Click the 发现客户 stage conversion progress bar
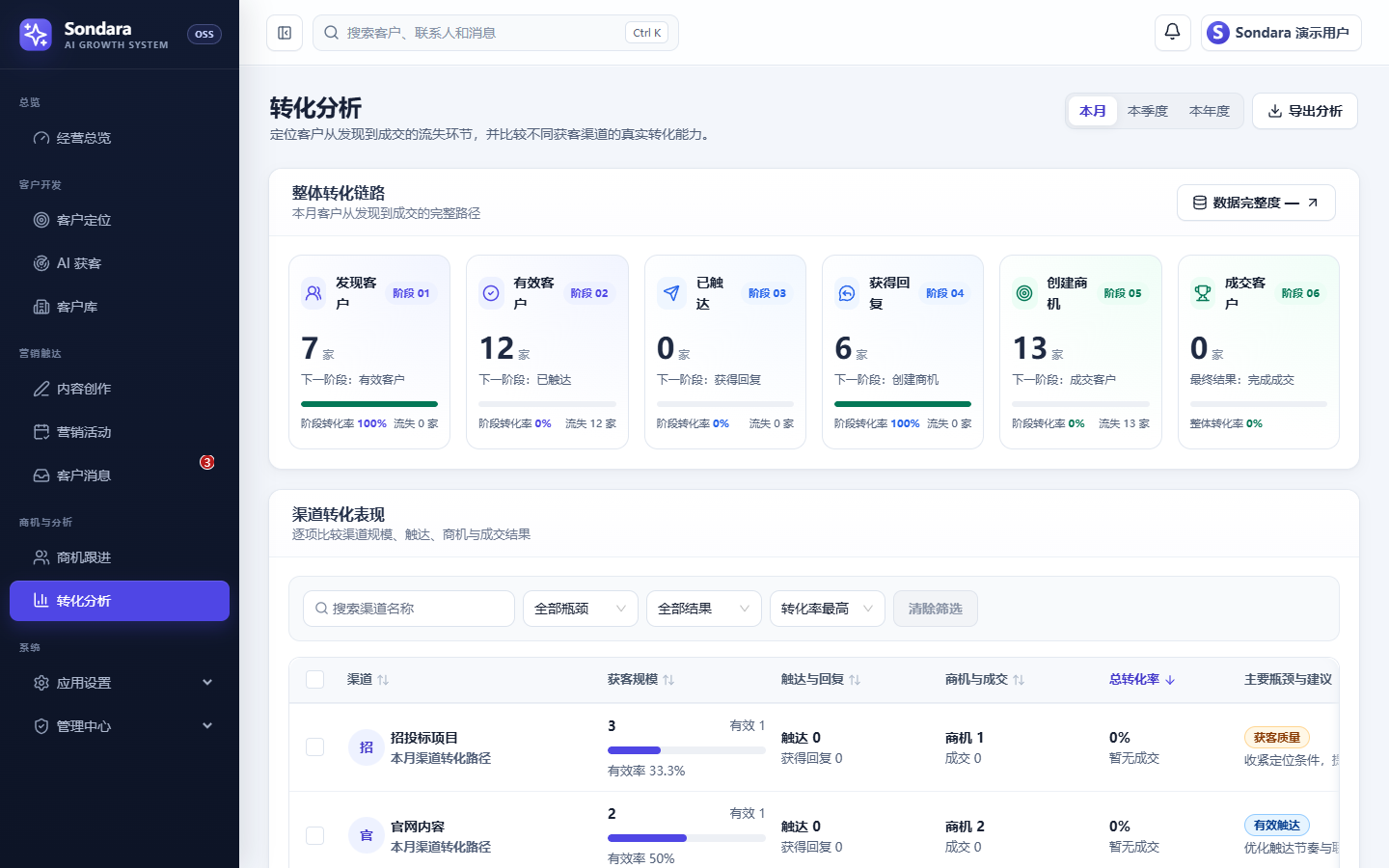1389x868 pixels. coord(369,404)
